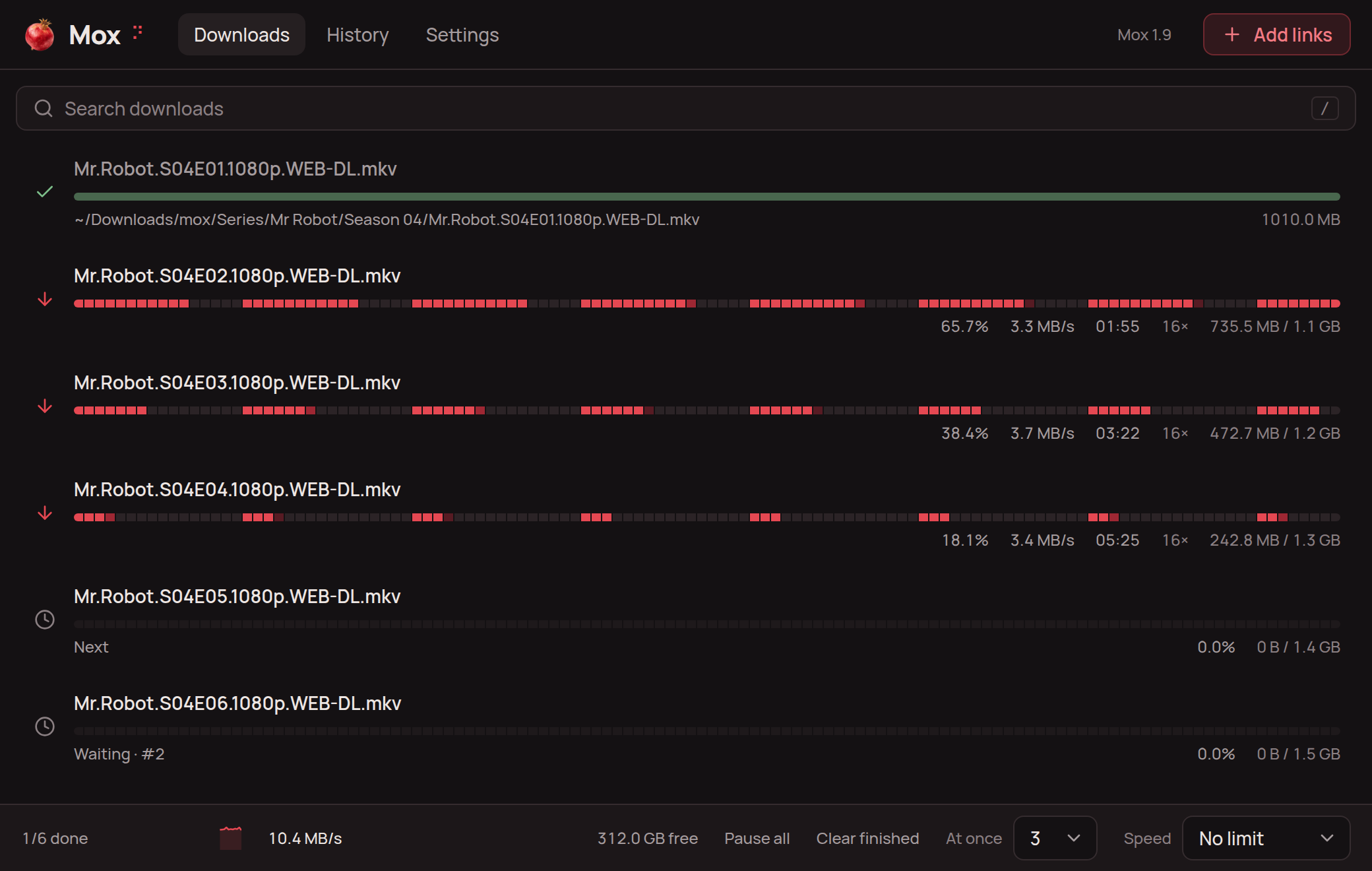Click the download arrow icon for S04E03
Viewport: 1372px width, 871px height.
pyautogui.click(x=45, y=406)
